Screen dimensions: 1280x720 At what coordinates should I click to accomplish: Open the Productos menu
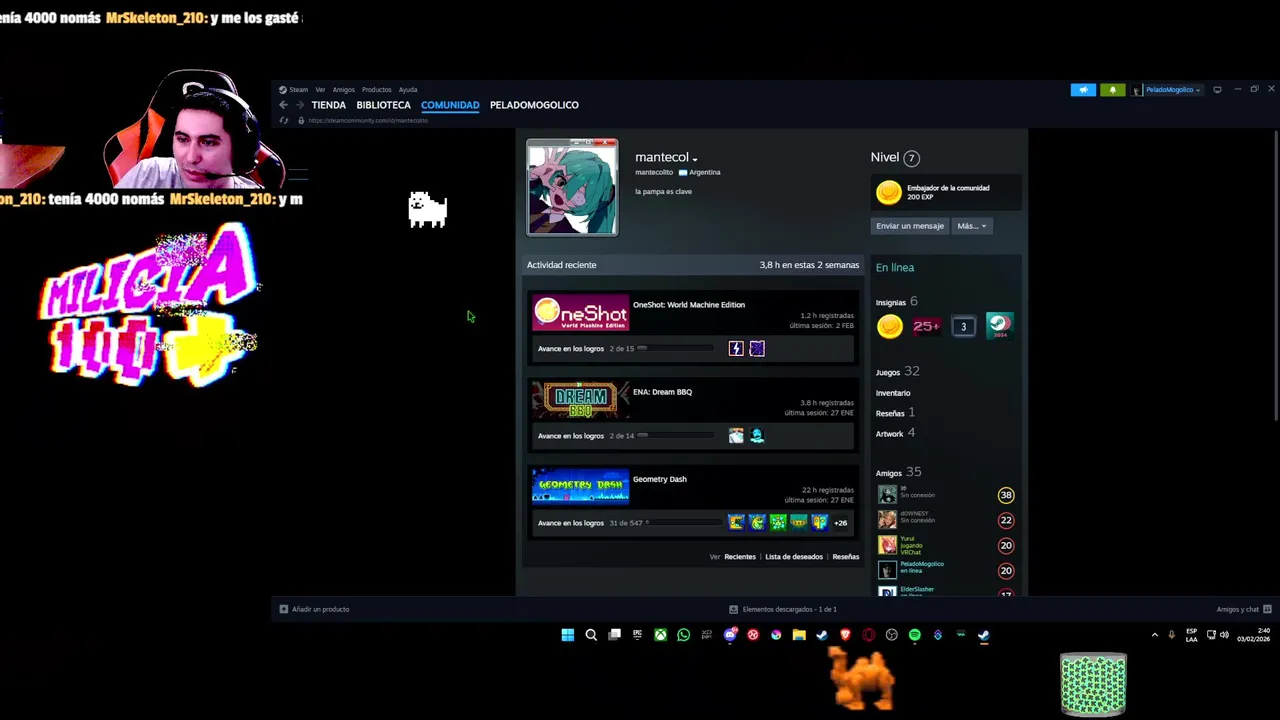pos(376,90)
